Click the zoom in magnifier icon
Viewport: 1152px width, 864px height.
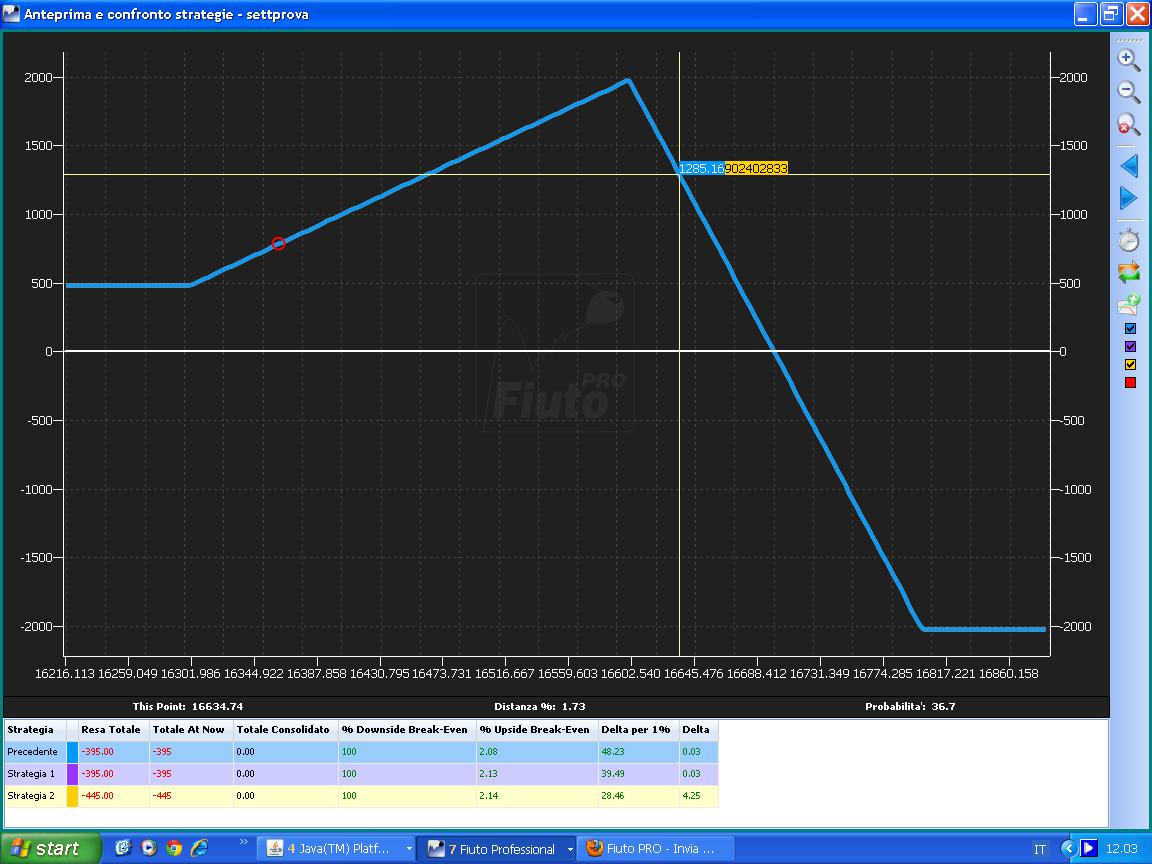[x=1128, y=60]
